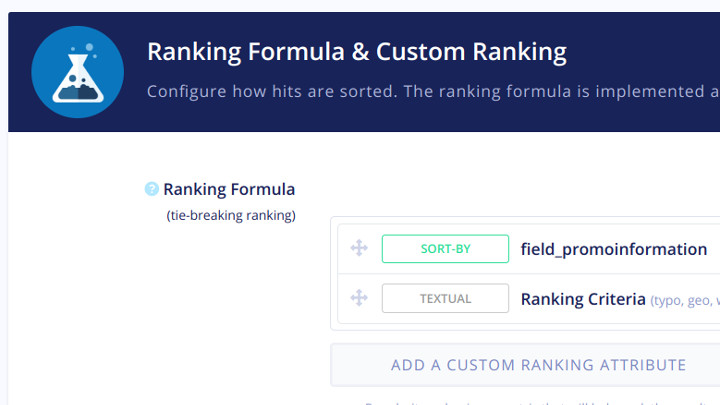Image resolution: width=720 pixels, height=405 pixels.
Task: Click the word 'Configure' in banner description
Action: 187,91
